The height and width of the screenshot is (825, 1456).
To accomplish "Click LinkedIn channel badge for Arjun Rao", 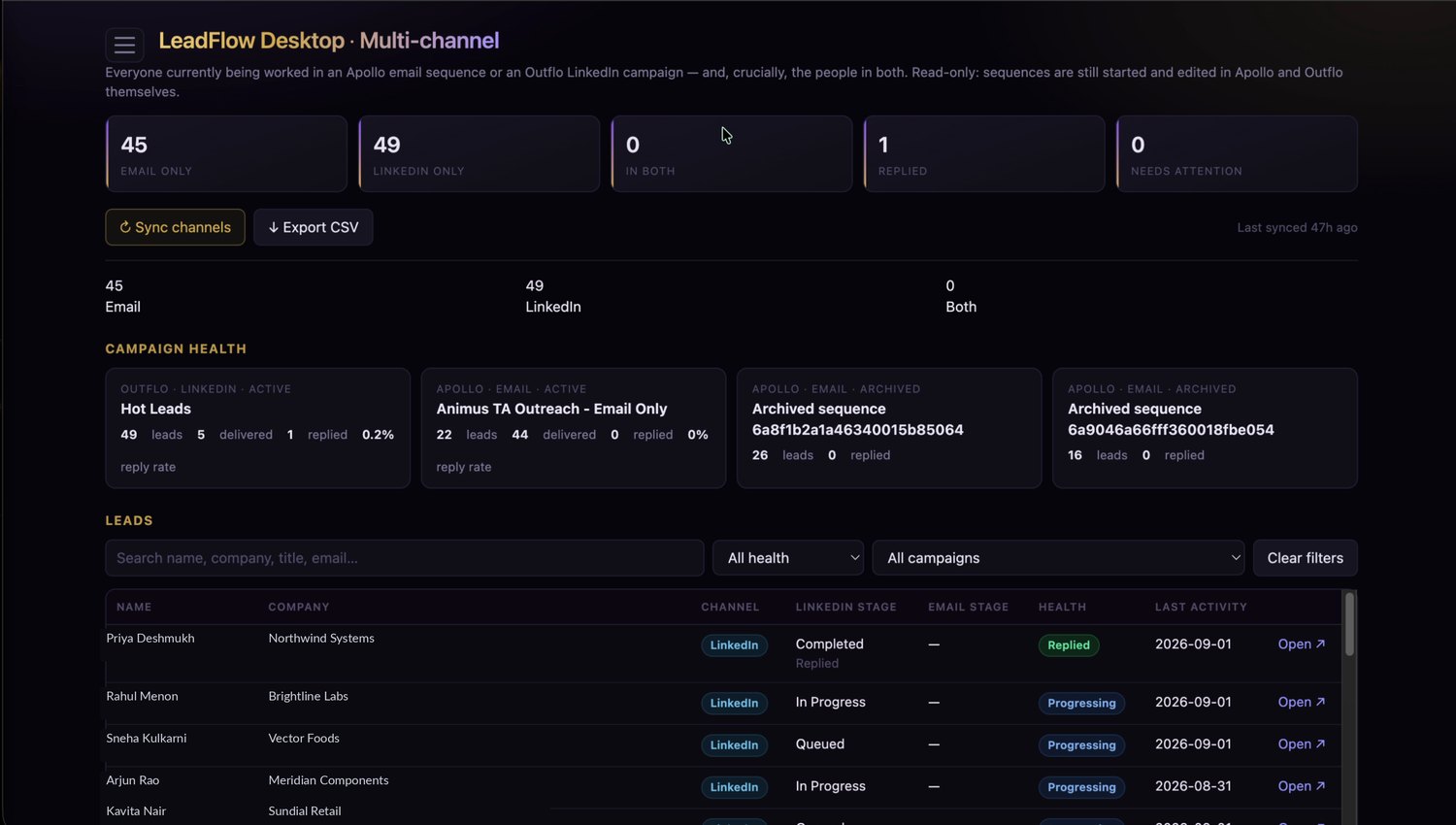I will pos(734,787).
